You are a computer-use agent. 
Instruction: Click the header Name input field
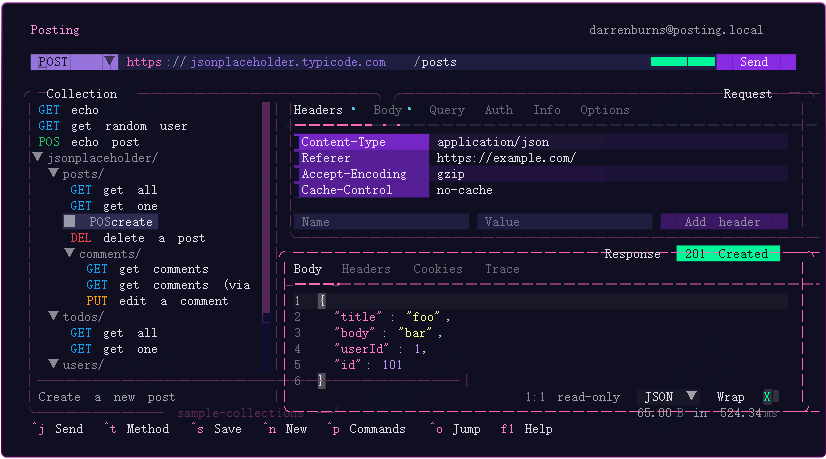385,222
